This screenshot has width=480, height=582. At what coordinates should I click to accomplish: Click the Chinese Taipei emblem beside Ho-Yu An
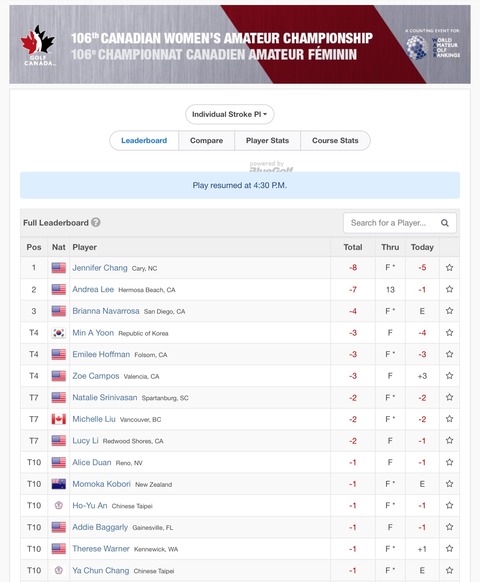coord(59,506)
